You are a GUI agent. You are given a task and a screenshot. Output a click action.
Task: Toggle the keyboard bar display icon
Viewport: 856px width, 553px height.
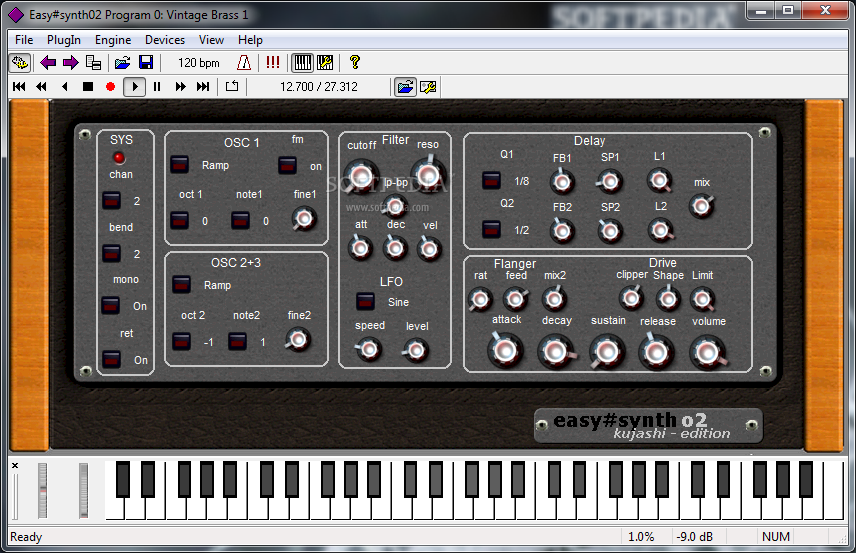point(302,63)
